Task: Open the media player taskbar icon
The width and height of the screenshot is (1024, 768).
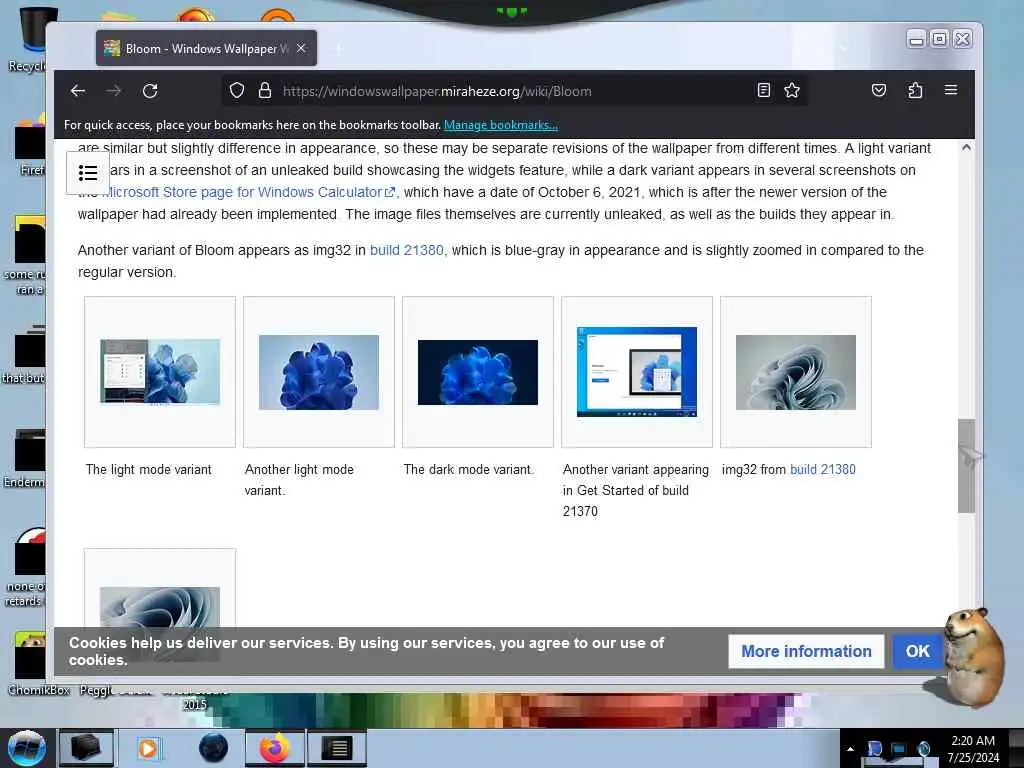Action: click(x=148, y=748)
